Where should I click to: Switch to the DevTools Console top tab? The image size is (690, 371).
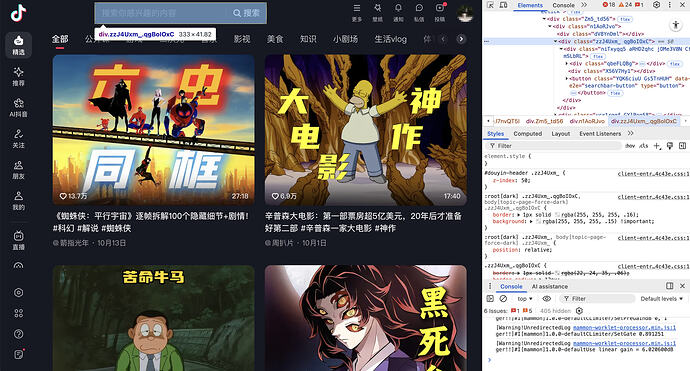coord(563,5)
